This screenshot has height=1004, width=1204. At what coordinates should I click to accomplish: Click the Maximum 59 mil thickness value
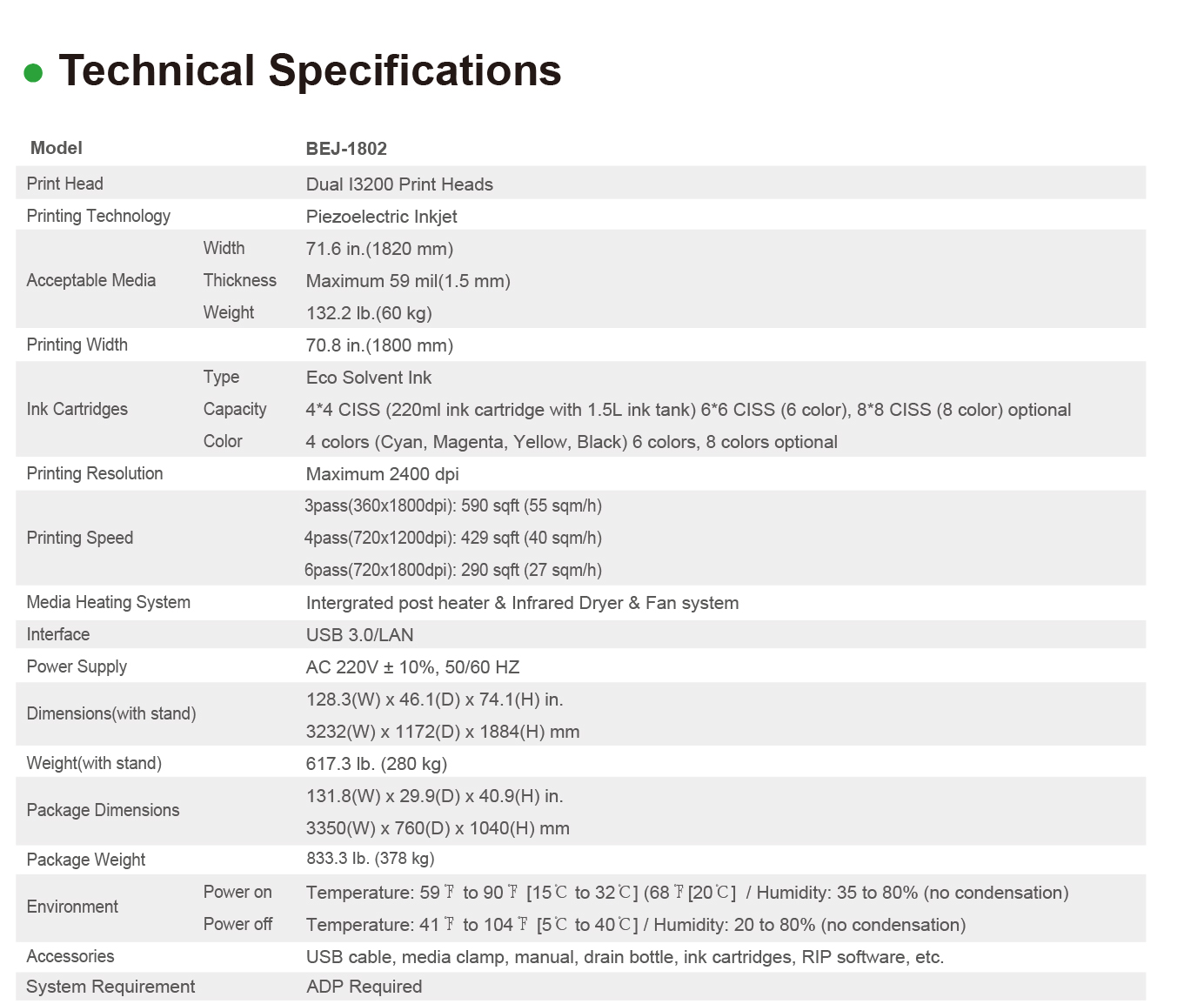click(408, 281)
